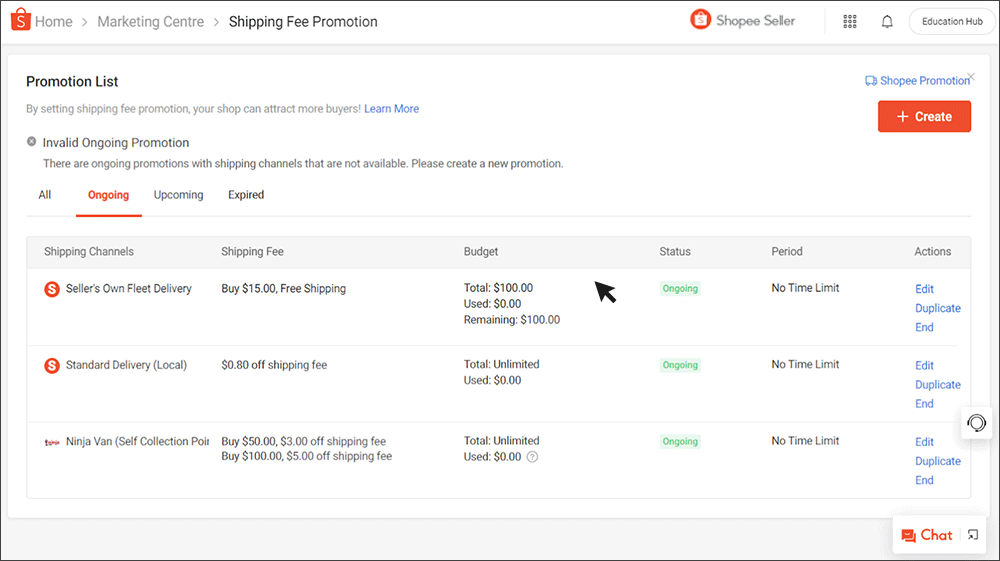Close the Promotion List panel
This screenshot has width=1000, height=561.
pos(971,76)
